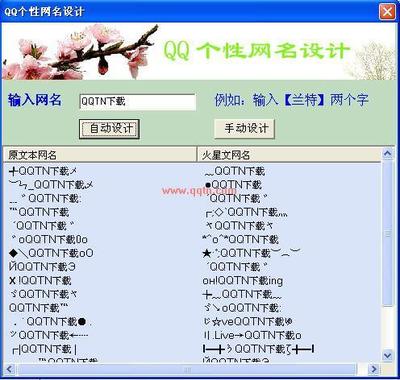Focus the 输入网名 text field
The width and height of the screenshot is (400, 380).
[137, 102]
